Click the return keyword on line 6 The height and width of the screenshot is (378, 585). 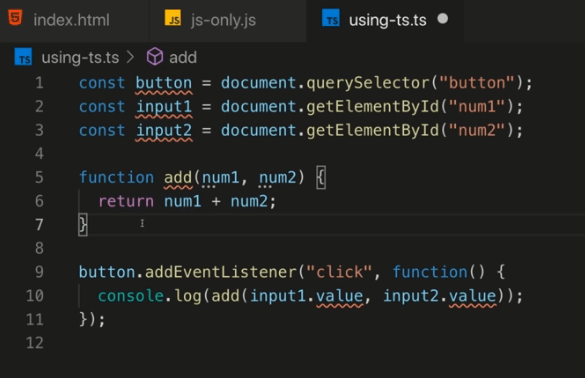pyautogui.click(x=126, y=202)
